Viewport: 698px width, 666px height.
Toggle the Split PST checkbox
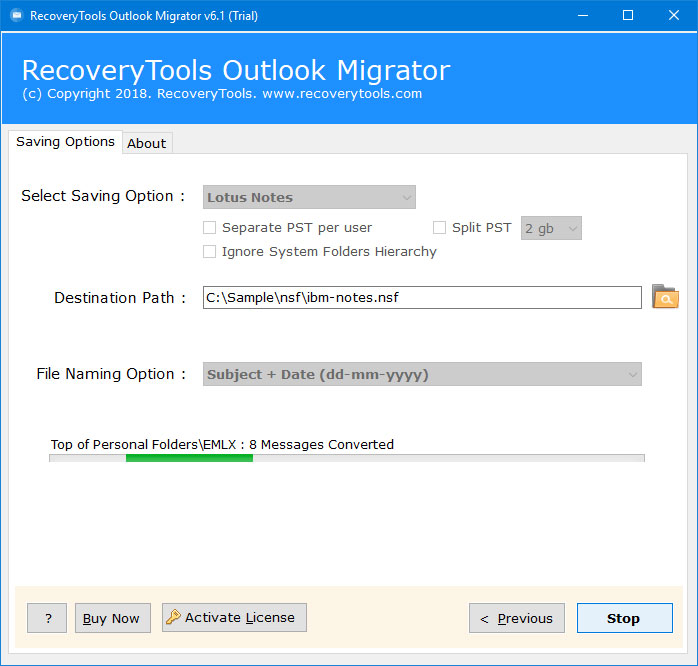pos(439,227)
